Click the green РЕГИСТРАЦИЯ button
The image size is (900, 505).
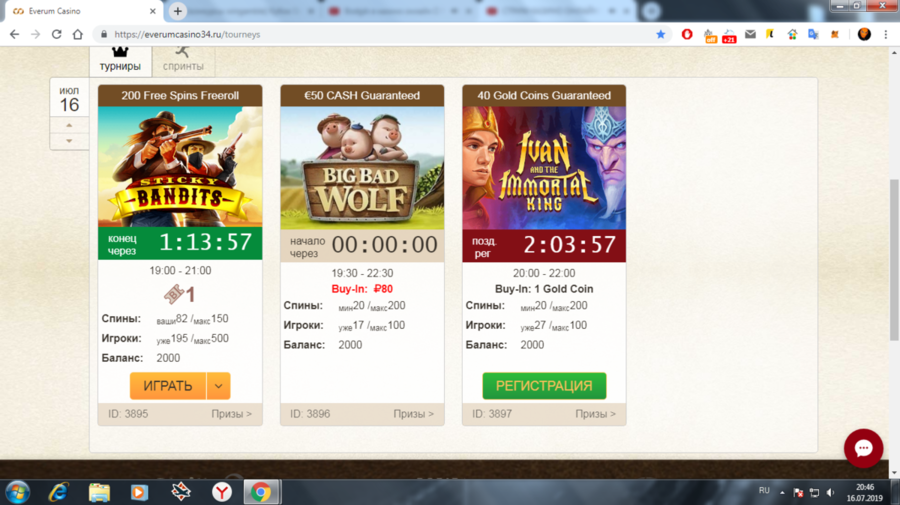(544, 386)
